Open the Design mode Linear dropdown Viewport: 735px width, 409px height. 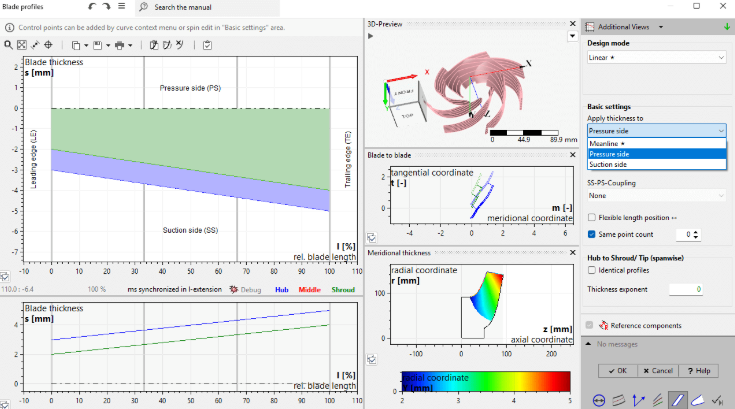coord(656,58)
